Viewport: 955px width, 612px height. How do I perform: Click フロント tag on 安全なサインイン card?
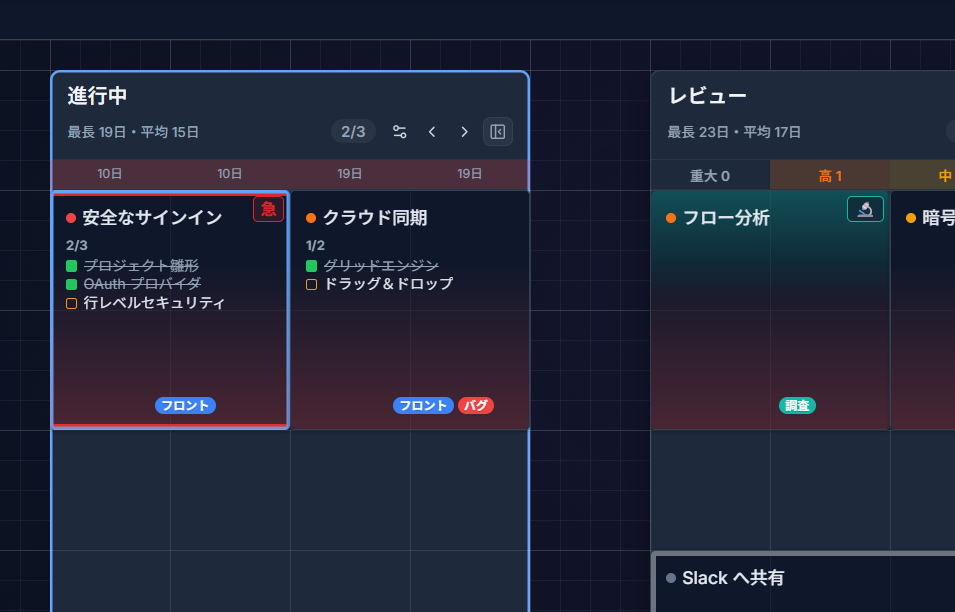coord(185,406)
